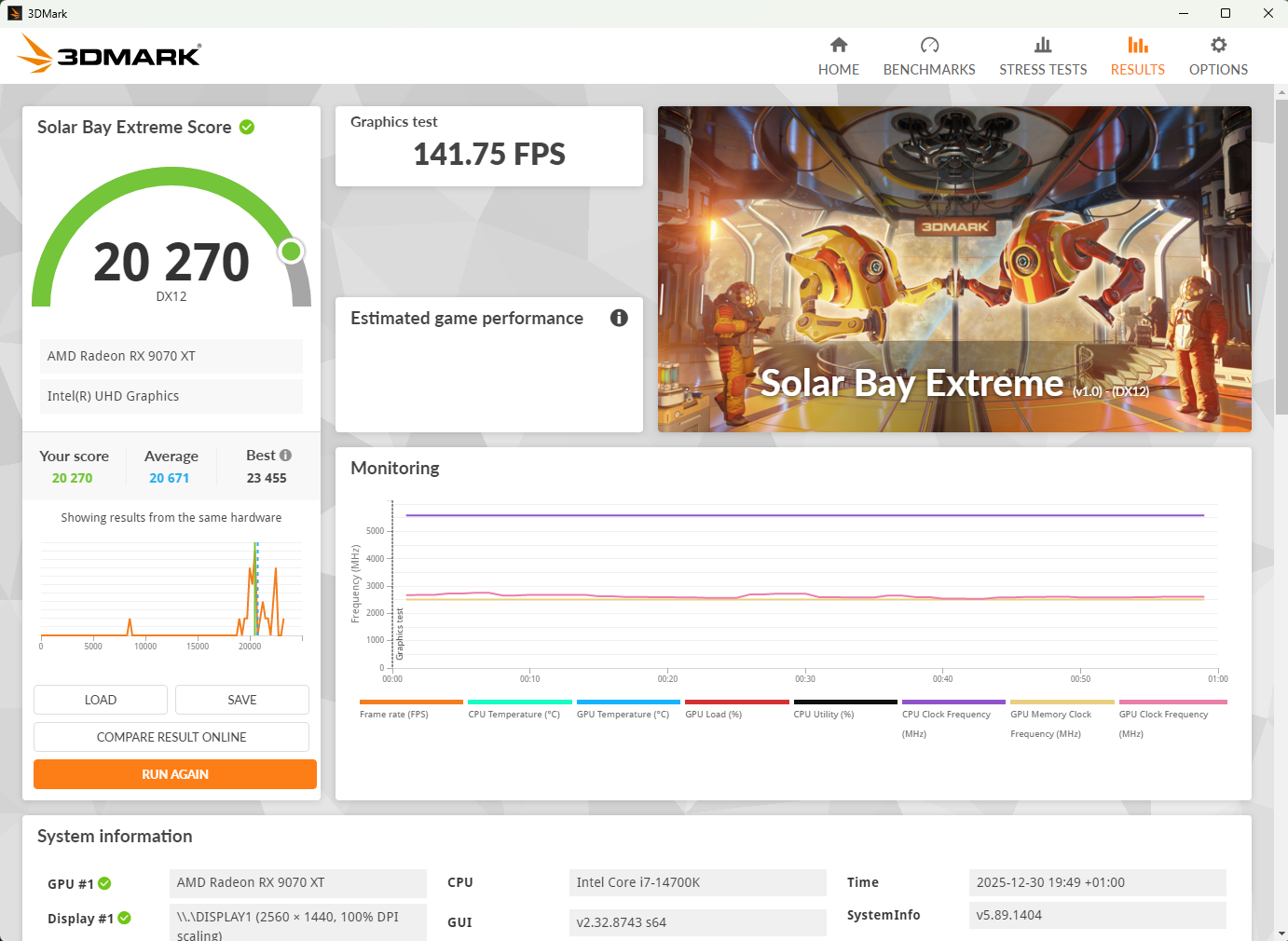Viewport: 1288px width, 941px height.
Task: Toggle the CPU Temperature legend swatch
Action: click(520, 702)
